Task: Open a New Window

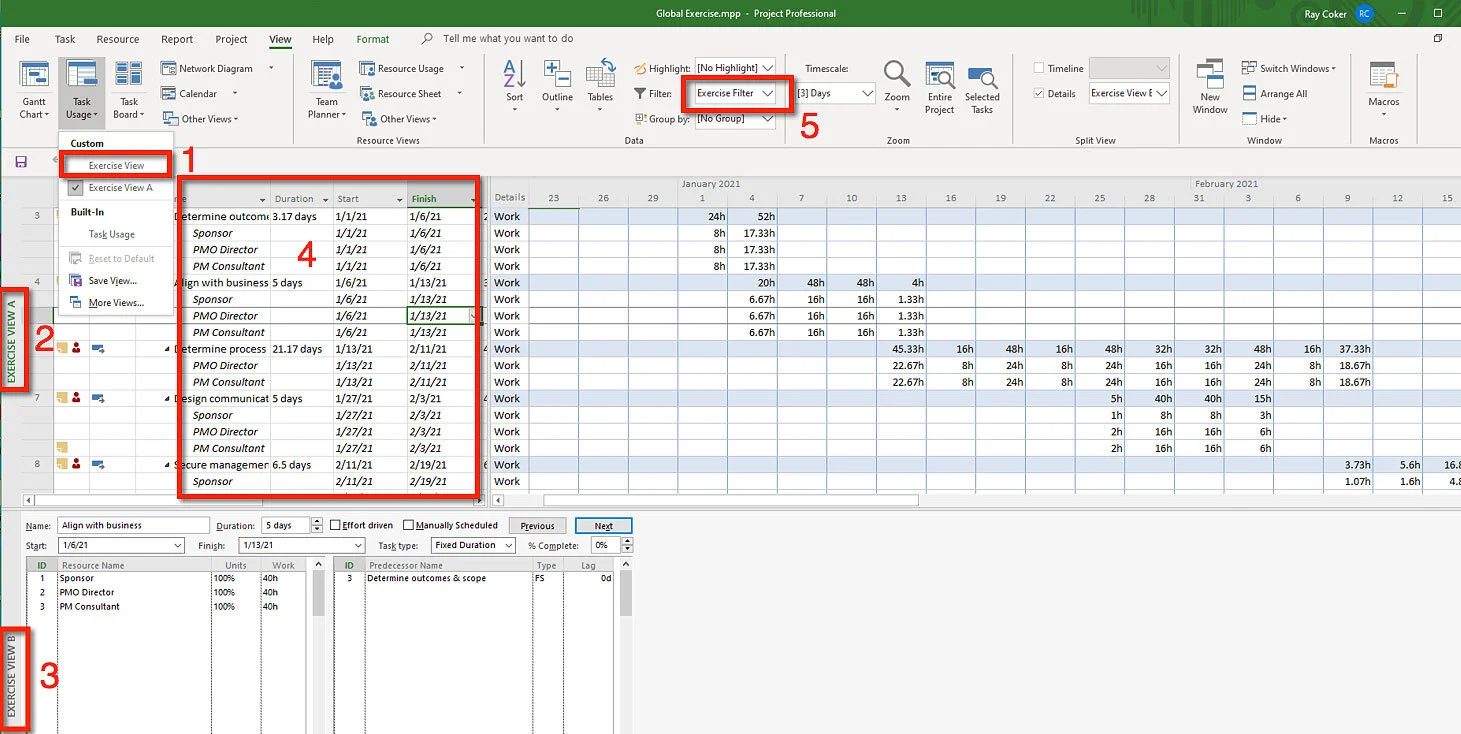Action: (x=1210, y=88)
